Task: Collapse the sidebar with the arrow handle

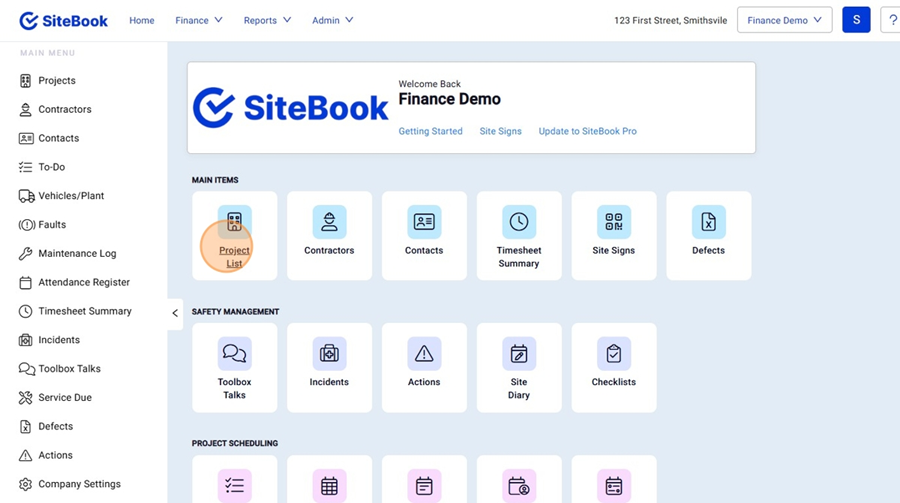Action: coord(175,313)
